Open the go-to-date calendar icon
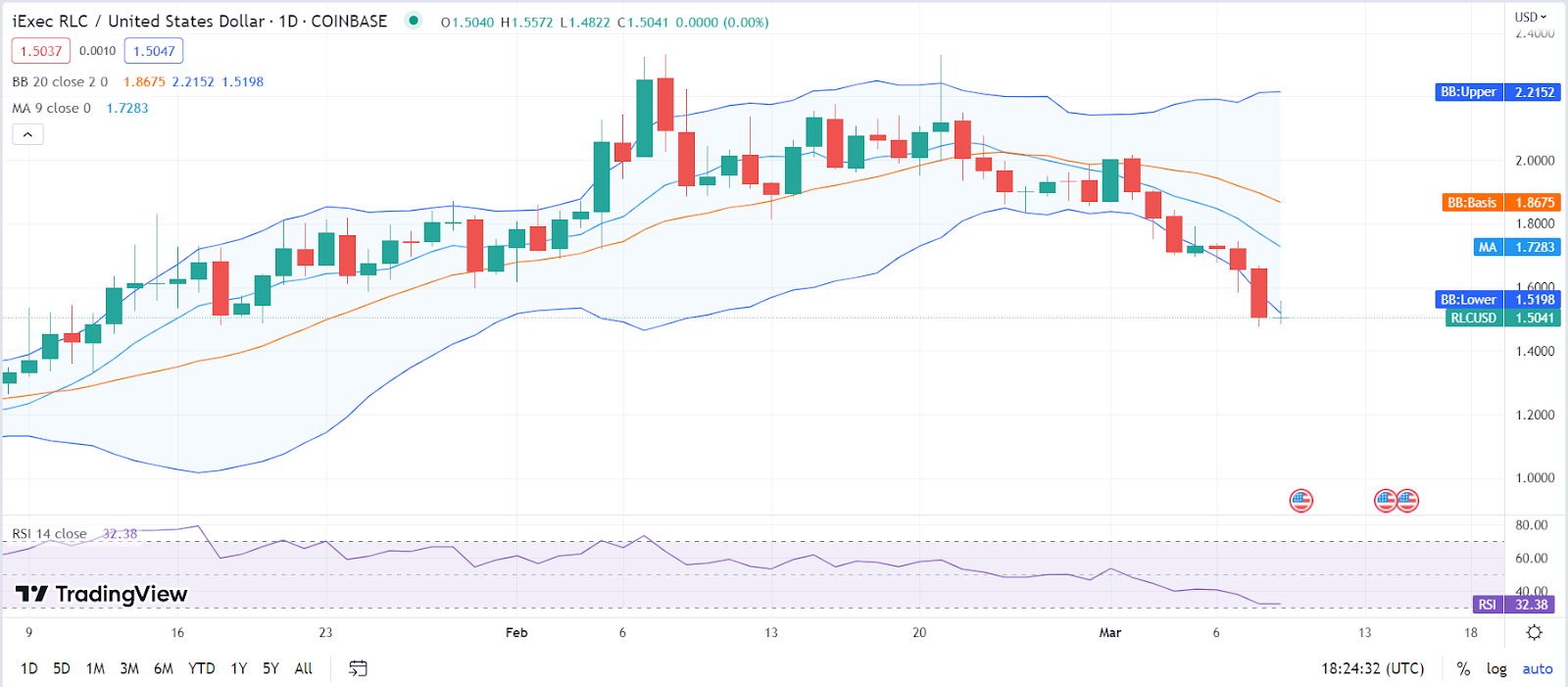The height and width of the screenshot is (687, 1568). (358, 668)
